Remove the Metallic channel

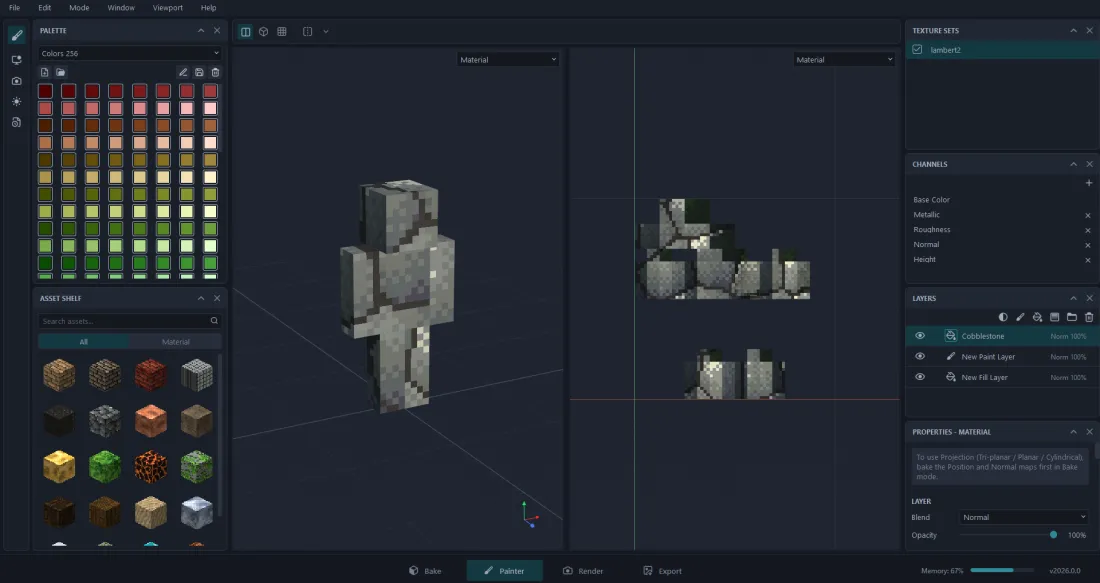click(1088, 215)
